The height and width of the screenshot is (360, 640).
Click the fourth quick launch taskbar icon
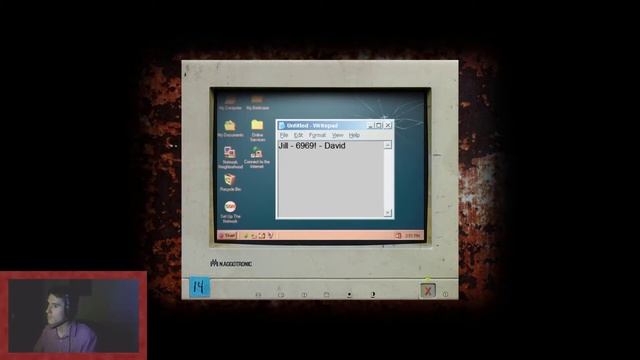(270, 236)
